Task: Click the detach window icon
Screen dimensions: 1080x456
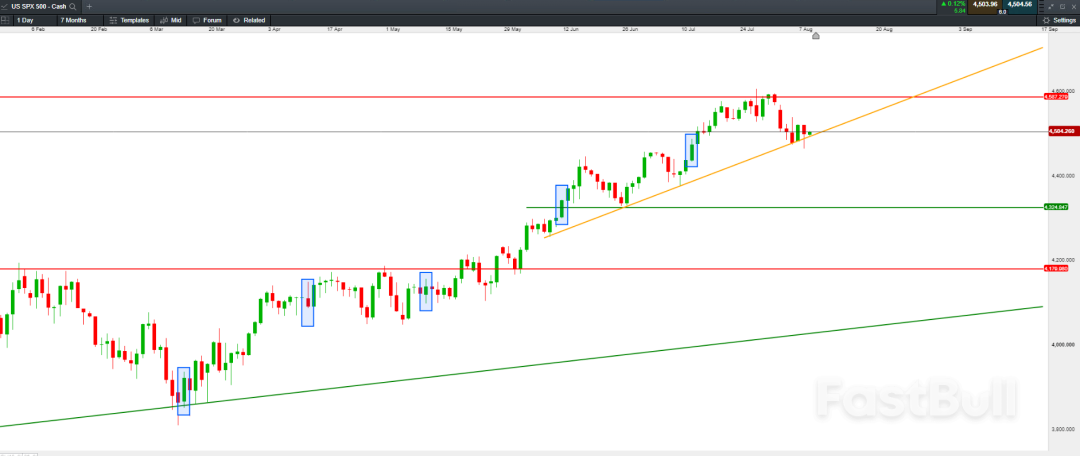Action: click(x=1051, y=6)
